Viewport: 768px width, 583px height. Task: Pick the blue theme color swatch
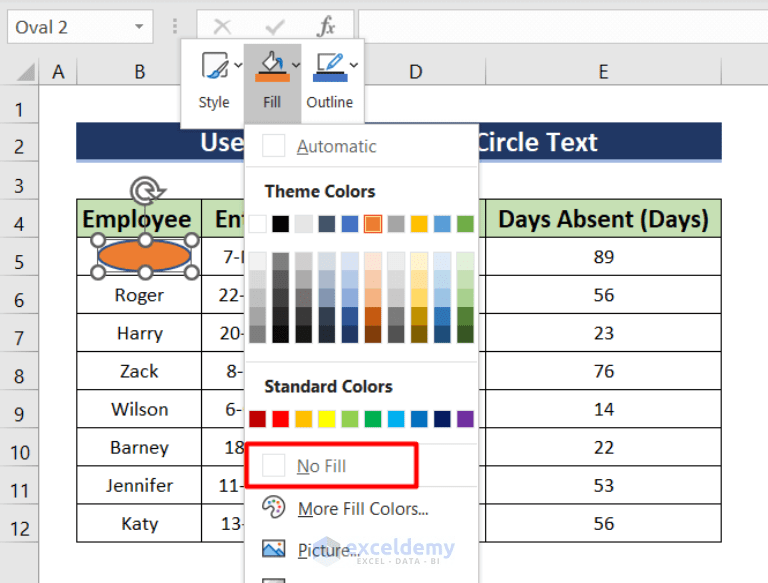[350, 224]
